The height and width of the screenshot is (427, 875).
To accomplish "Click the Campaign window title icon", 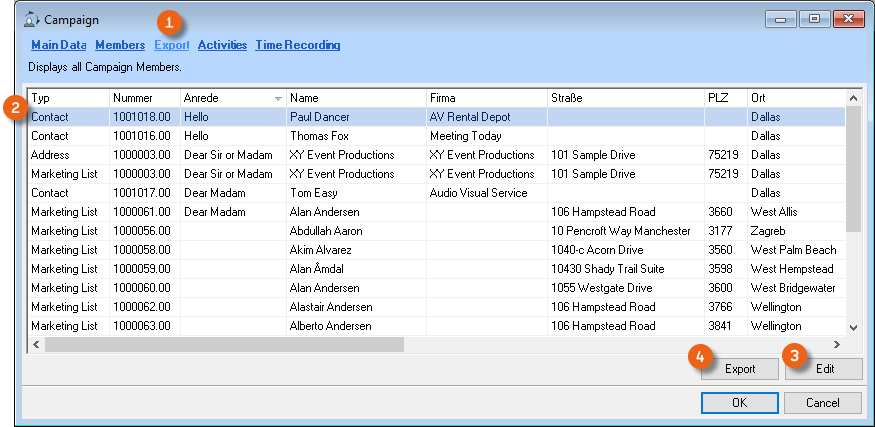I will pos(30,19).
